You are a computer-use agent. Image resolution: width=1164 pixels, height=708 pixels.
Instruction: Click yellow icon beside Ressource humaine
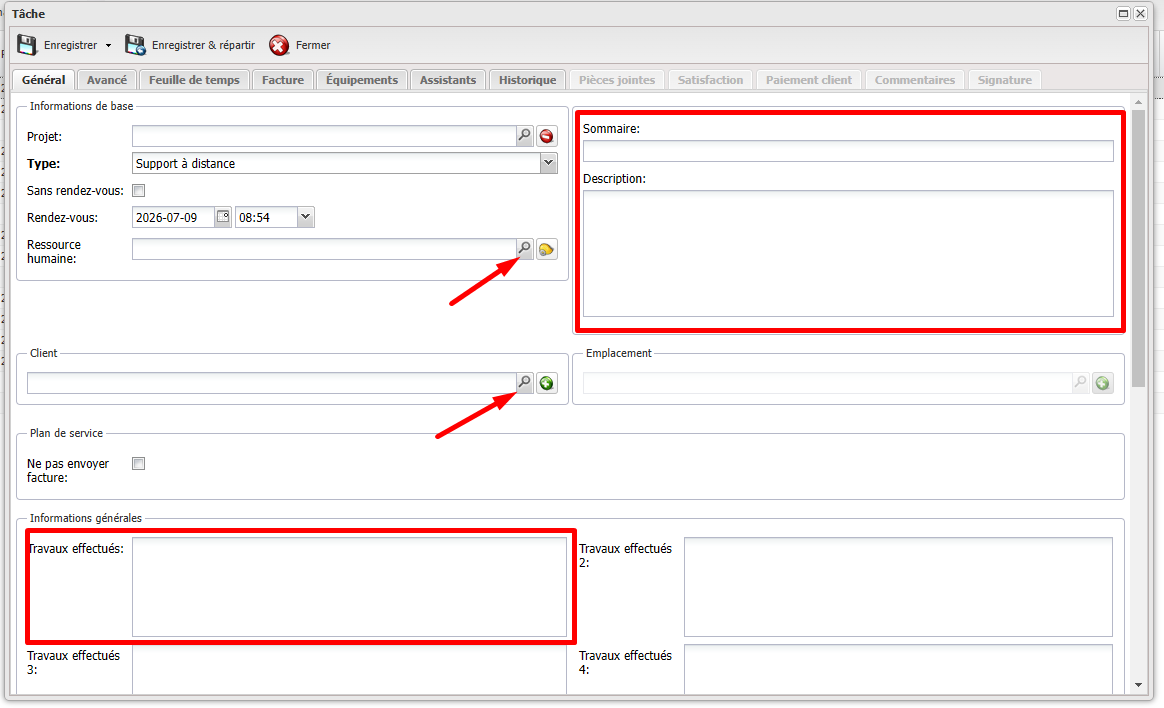click(547, 249)
